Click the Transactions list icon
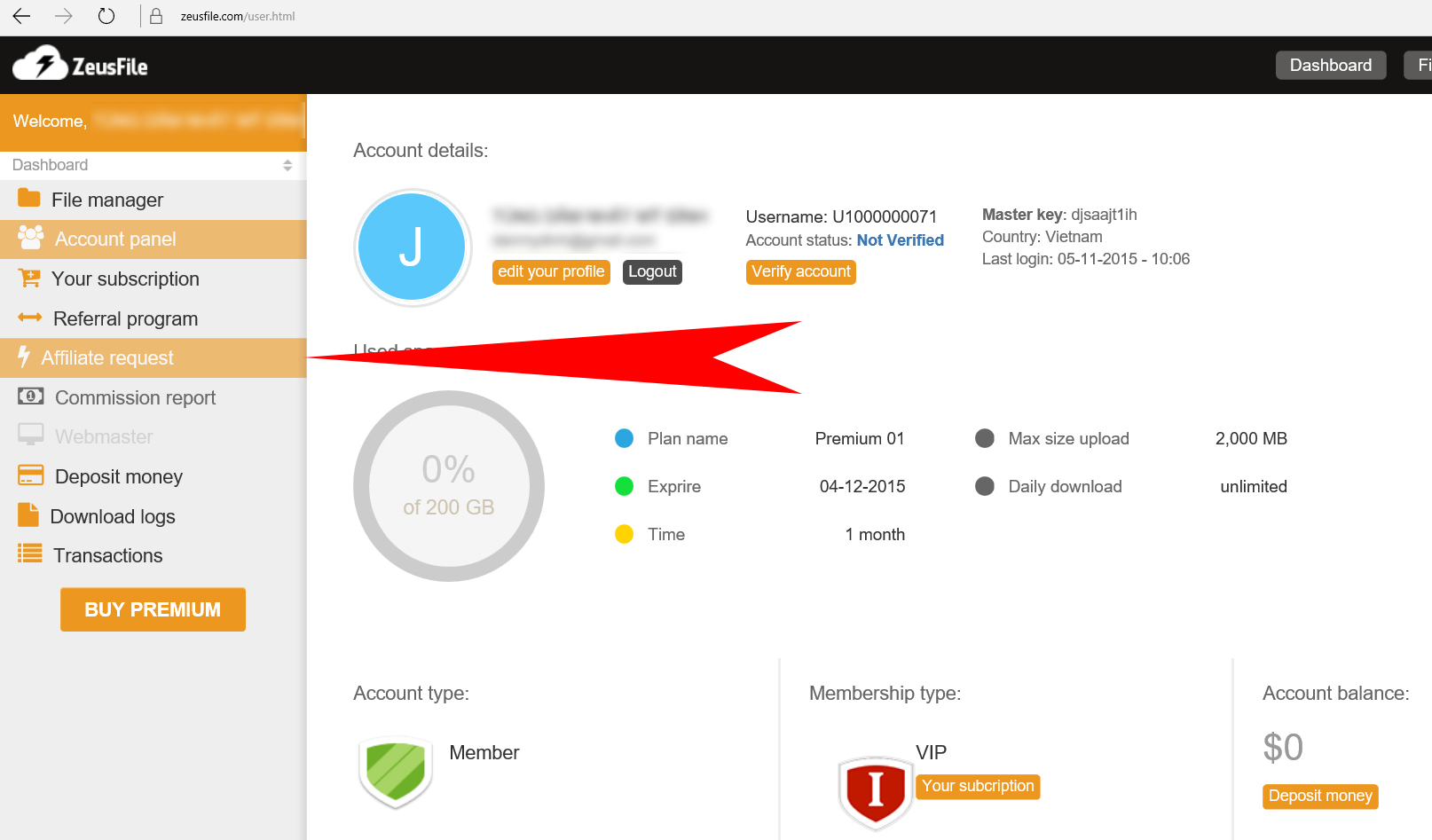The height and width of the screenshot is (840, 1432). 30,553
